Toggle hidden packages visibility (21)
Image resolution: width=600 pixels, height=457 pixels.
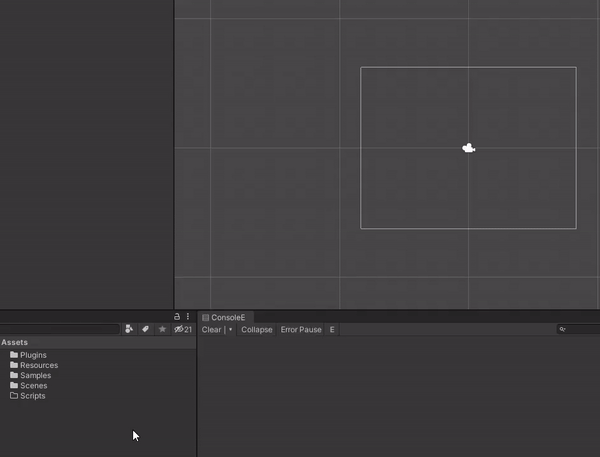click(x=183, y=329)
